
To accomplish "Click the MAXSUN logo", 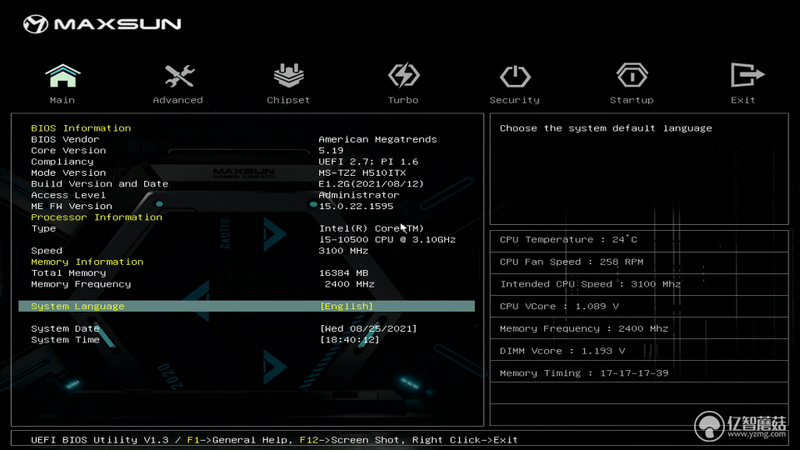I will tap(102, 24).
